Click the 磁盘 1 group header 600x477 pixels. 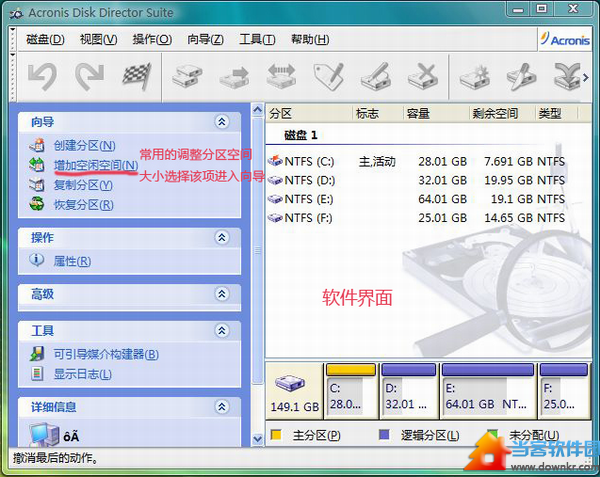click(301, 135)
